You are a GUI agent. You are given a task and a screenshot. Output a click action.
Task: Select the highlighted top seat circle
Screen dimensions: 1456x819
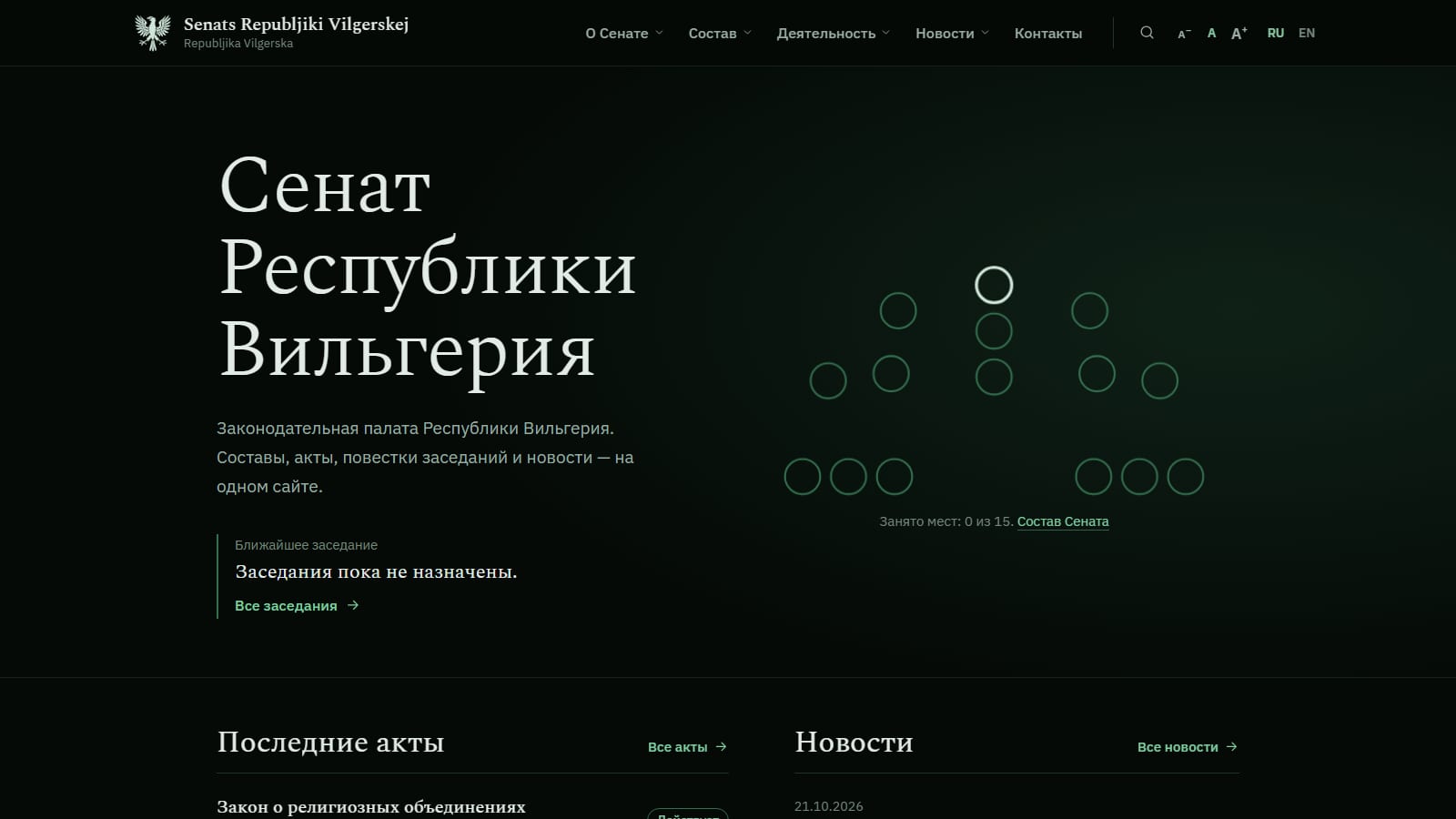click(x=994, y=285)
